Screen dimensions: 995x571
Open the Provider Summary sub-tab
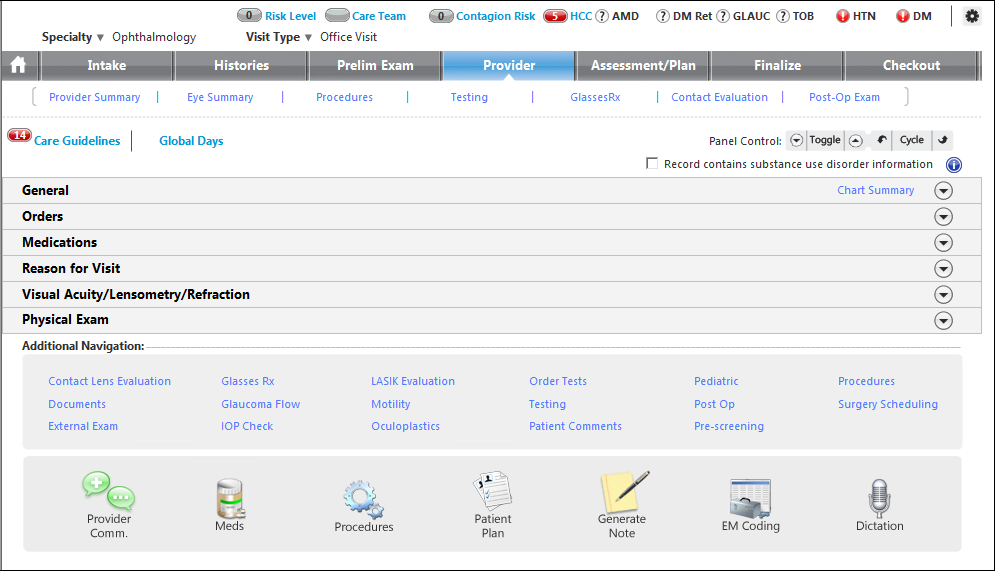click(95, 97)
